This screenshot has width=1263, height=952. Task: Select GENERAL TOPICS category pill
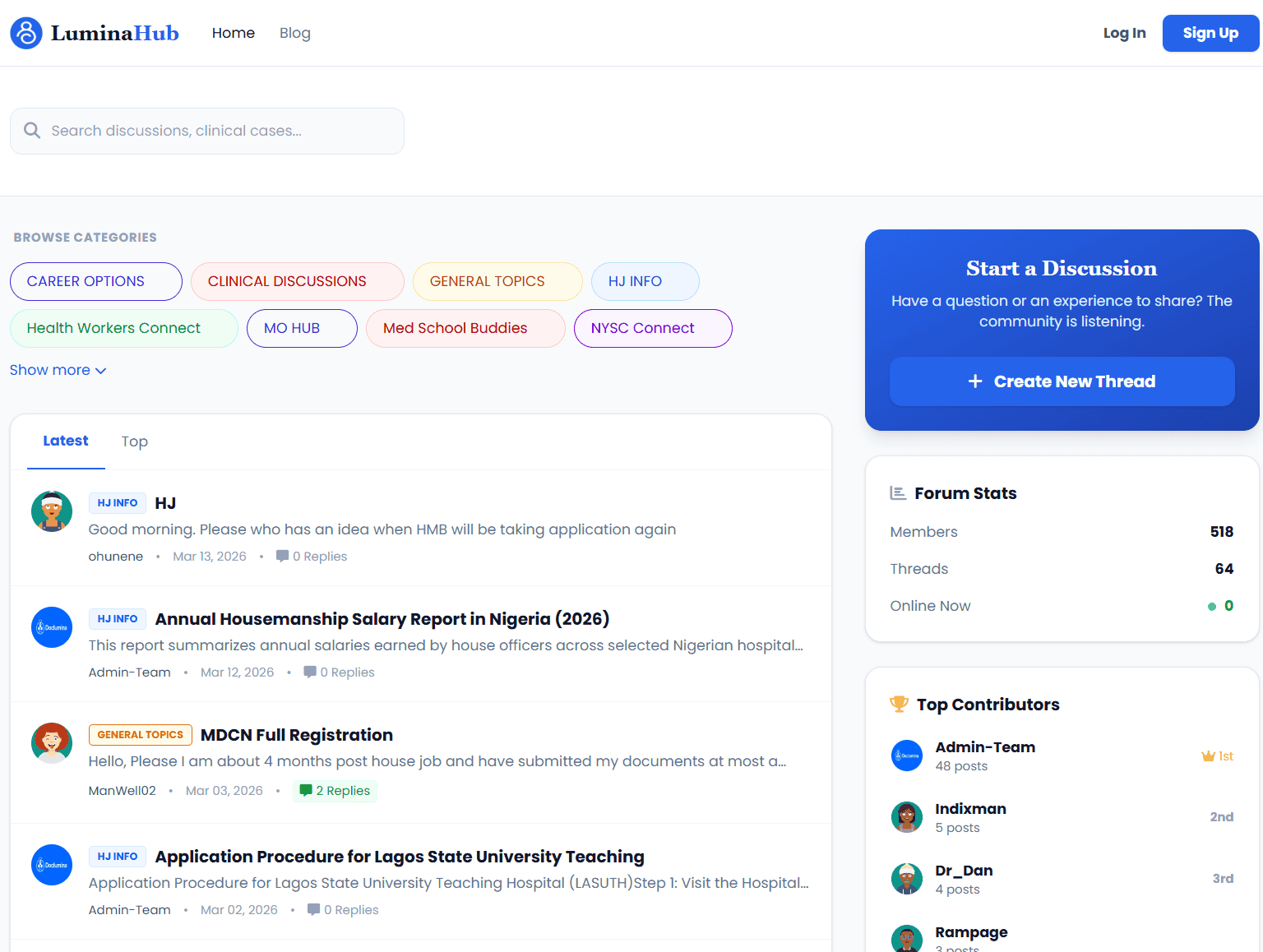pyautogui.click(x=497, y=281)
